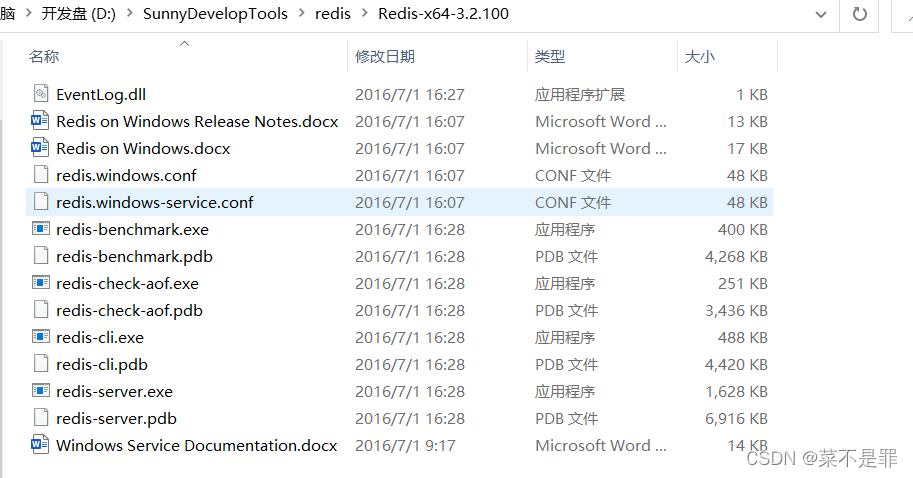Open the address bar history dropdown

[821, 15]
